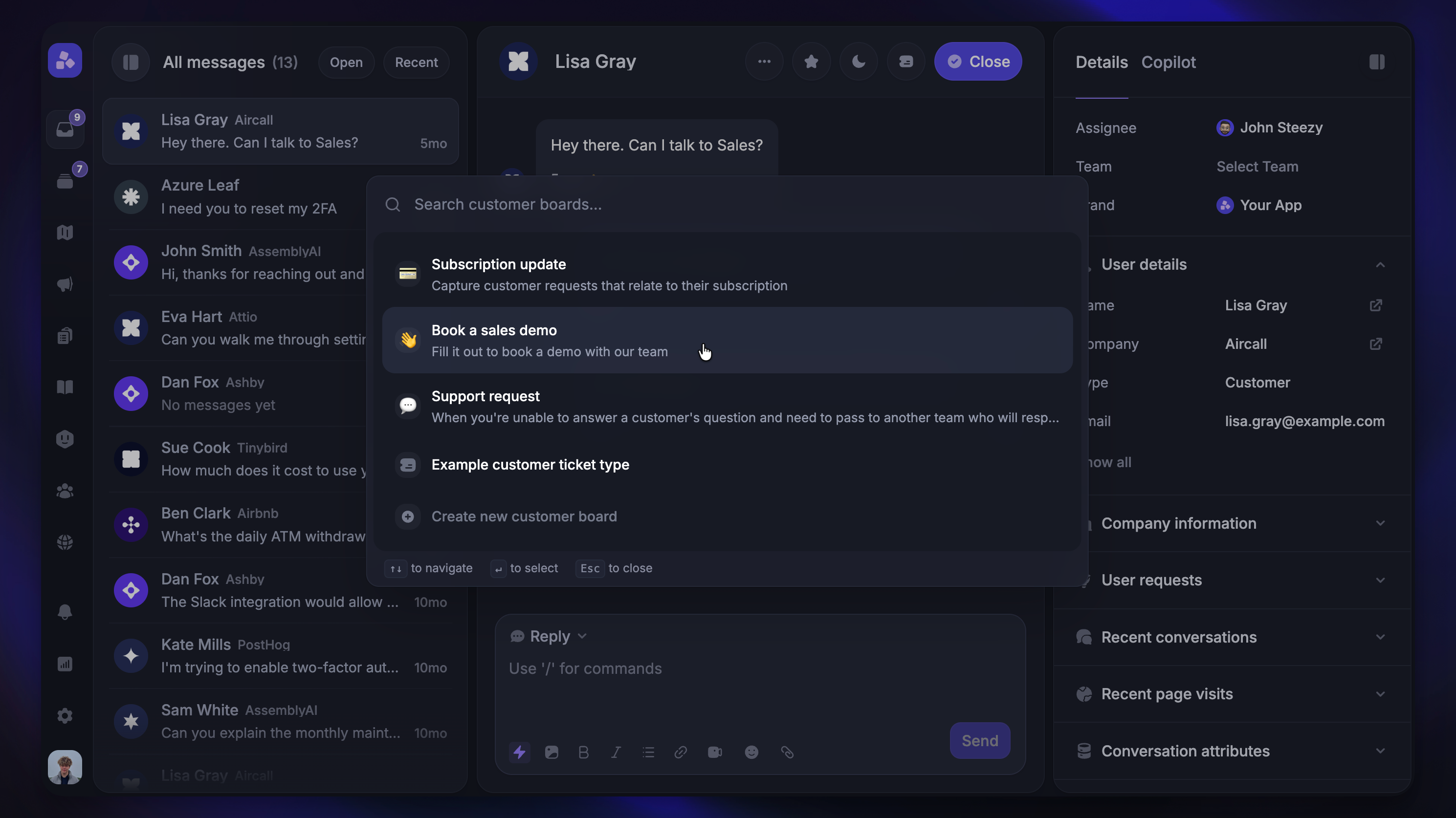The image size is (1456, 818).
Task: Click the ticket icon in conversation header
Action: [x=906, y=62]
